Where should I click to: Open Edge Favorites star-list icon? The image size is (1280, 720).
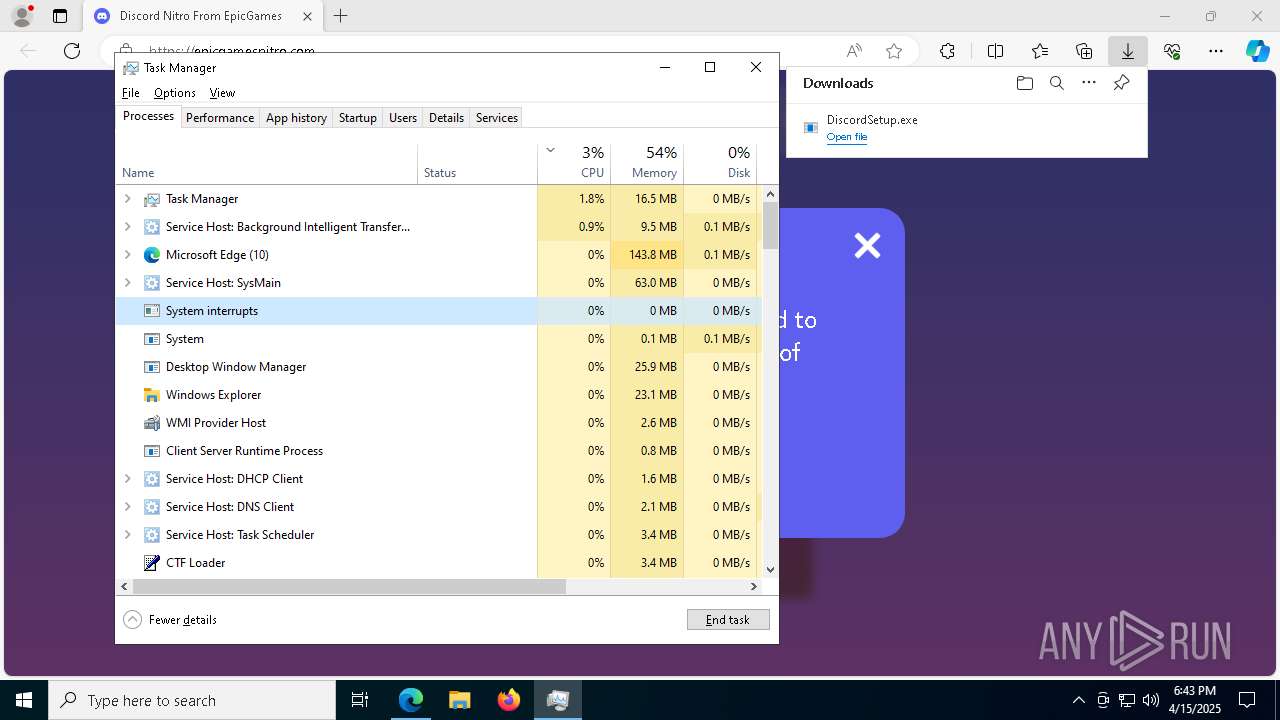pyautogui.click(x=1040, y=51)
